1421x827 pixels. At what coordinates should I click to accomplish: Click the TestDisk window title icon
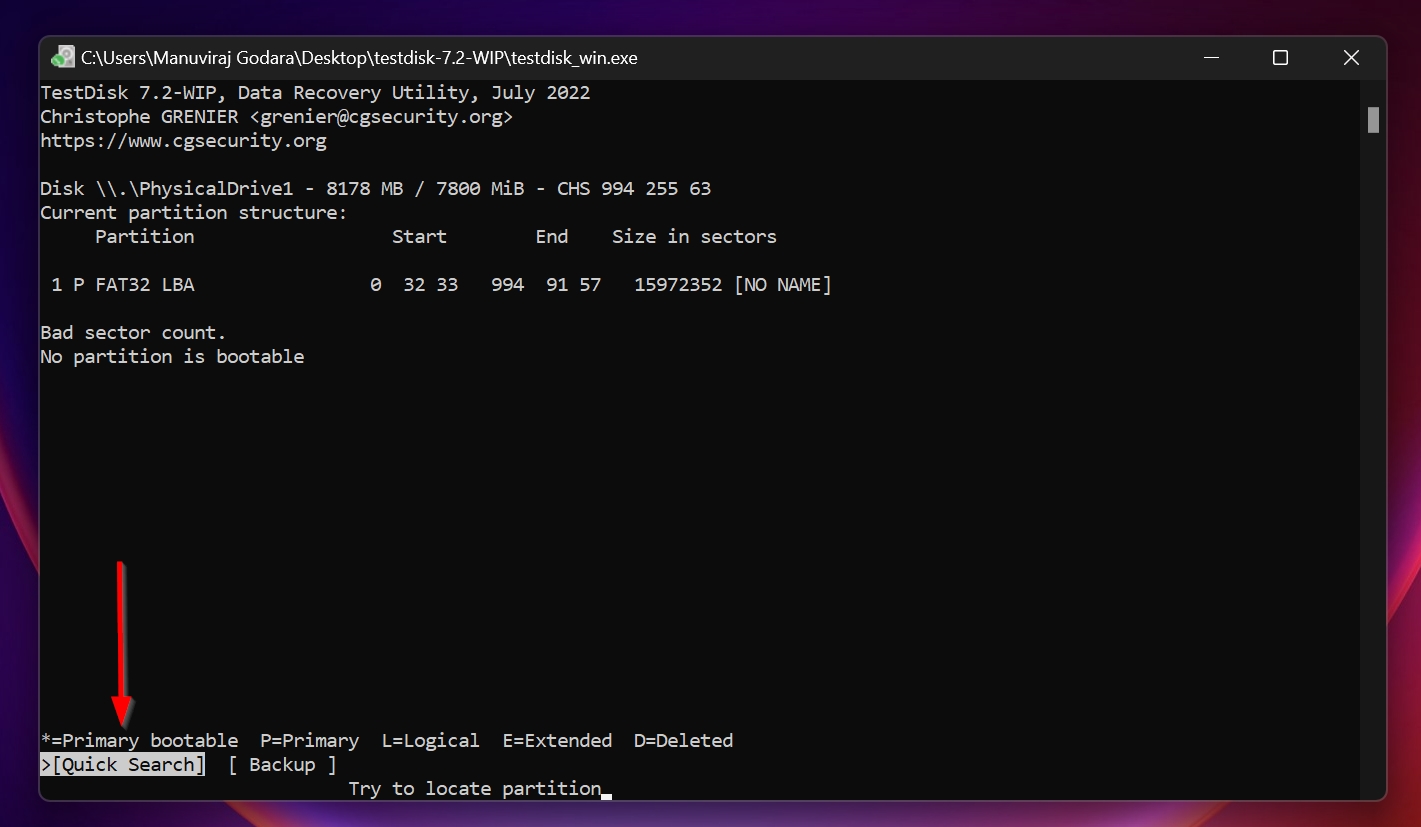(63, 58)
